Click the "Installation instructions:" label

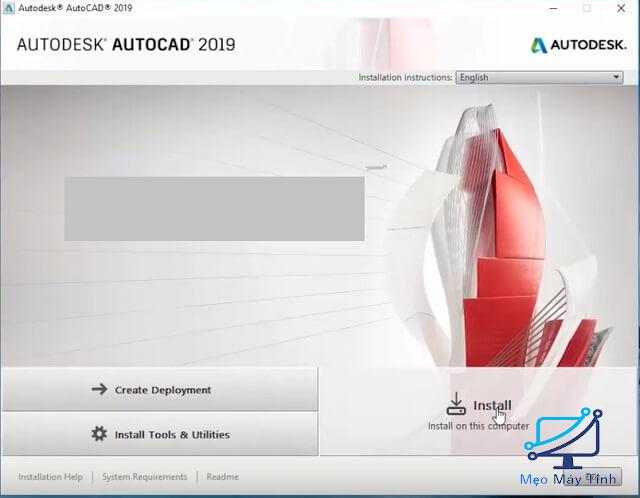pos(405,77)
